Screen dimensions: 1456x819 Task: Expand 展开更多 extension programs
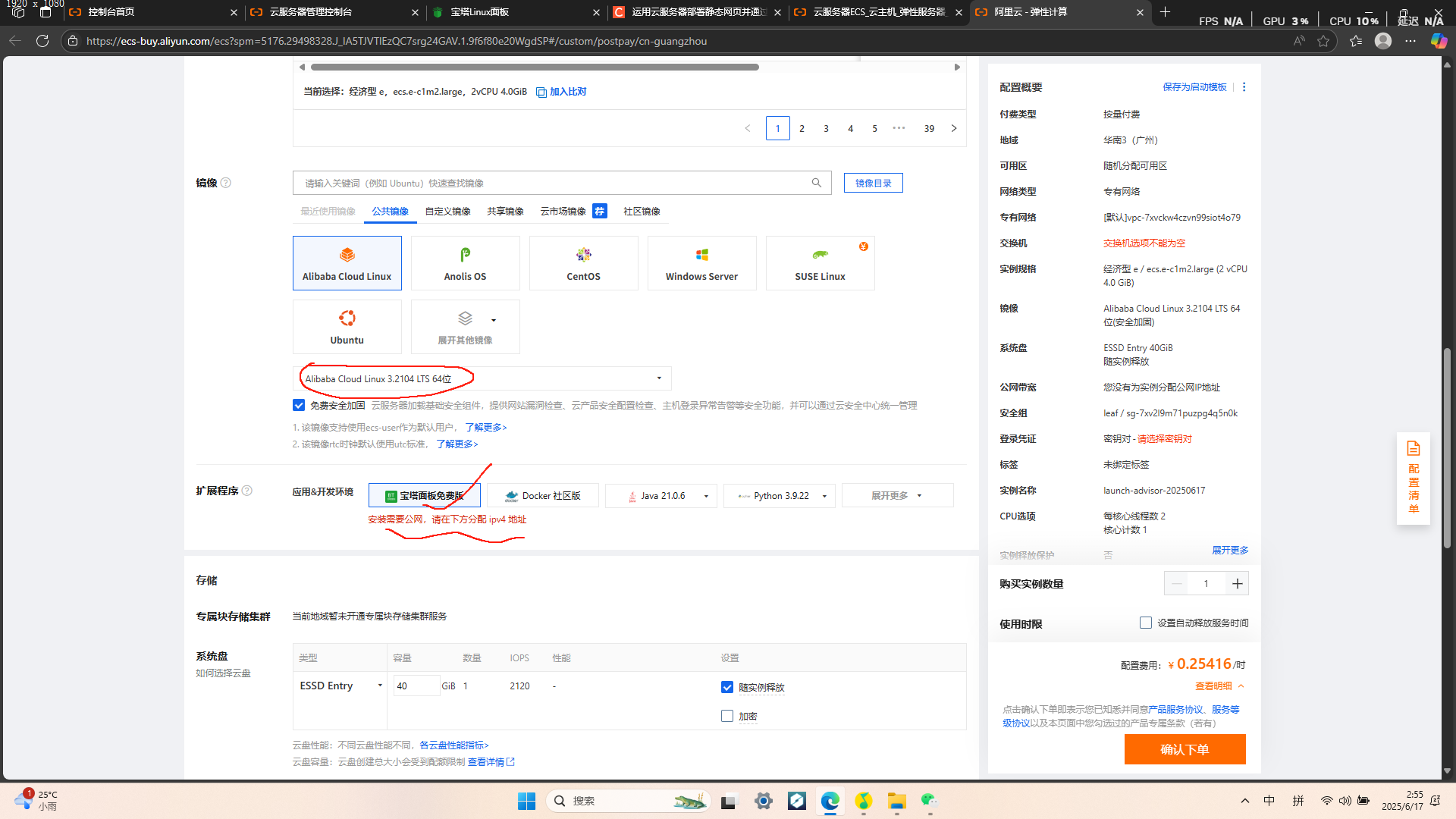898,495
